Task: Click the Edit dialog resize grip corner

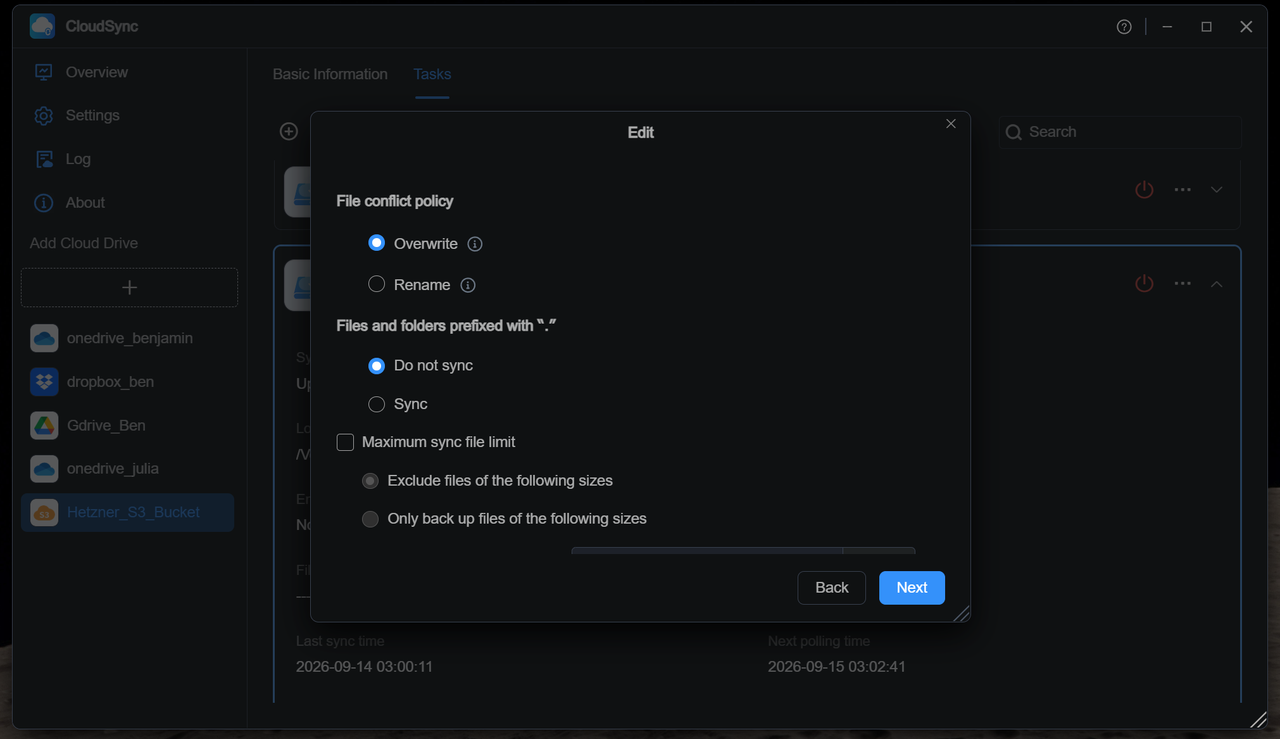Action: pos(962,614)
